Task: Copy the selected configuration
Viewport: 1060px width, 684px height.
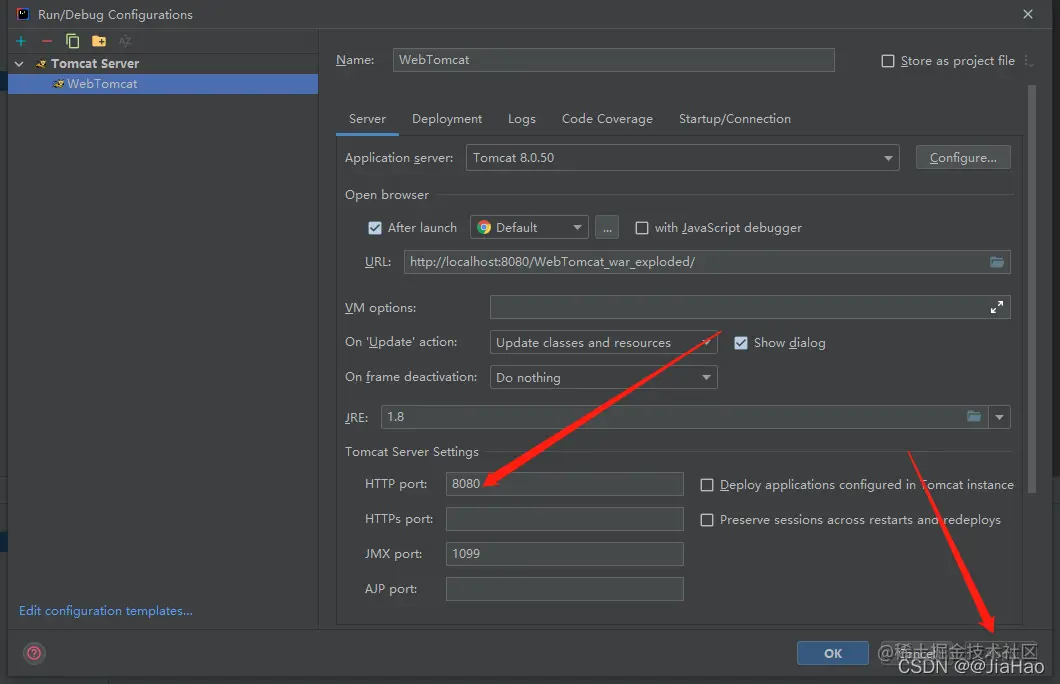Action: tap(72, 41)
